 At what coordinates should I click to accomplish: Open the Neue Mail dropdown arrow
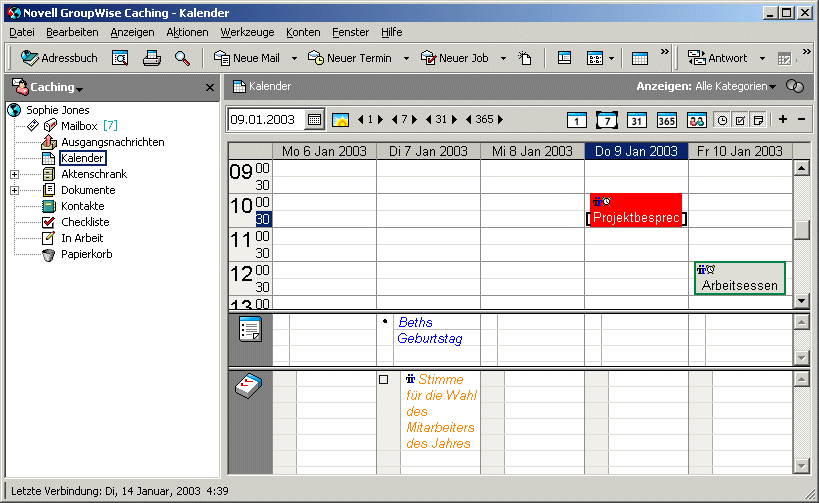click(x=294, y=59)
